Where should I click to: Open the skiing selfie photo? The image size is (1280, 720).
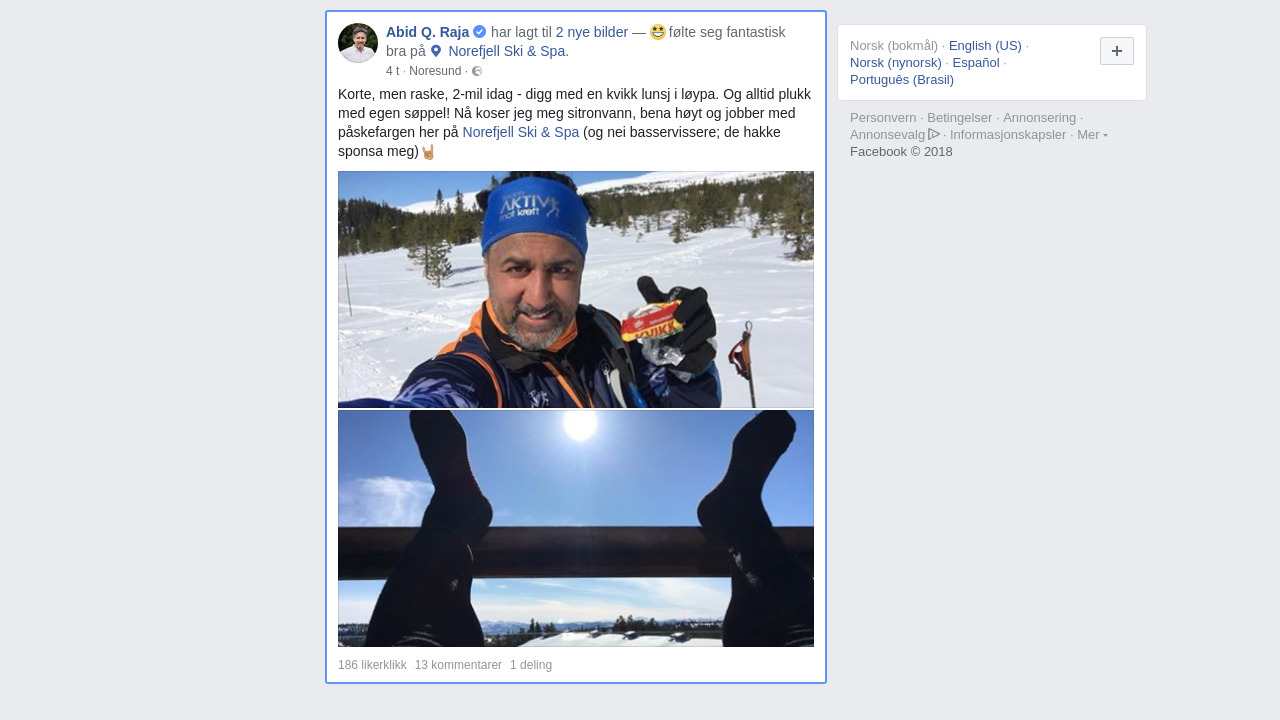[x=576, y=290]
